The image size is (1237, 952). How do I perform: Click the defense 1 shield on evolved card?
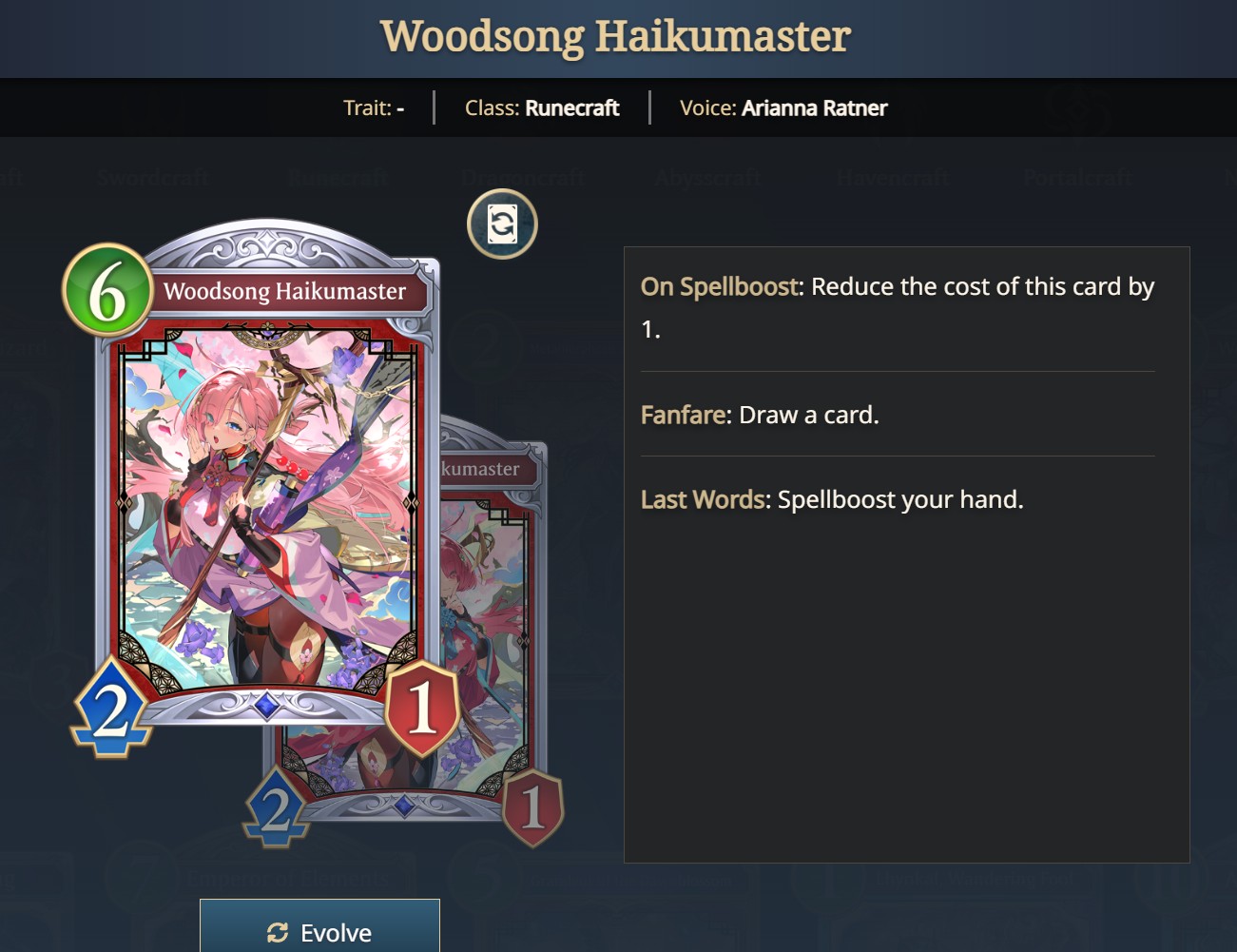[x=532, y=806]
